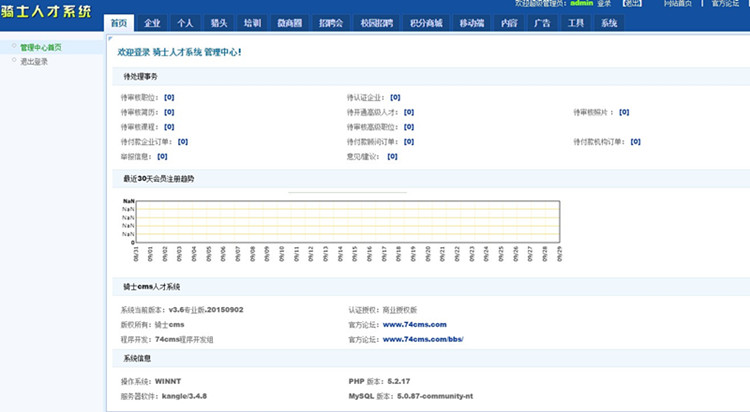This screenshot has height=412, width=750.
Task: Open the 待认证企业 count [0]
Action: pos(395,97)
